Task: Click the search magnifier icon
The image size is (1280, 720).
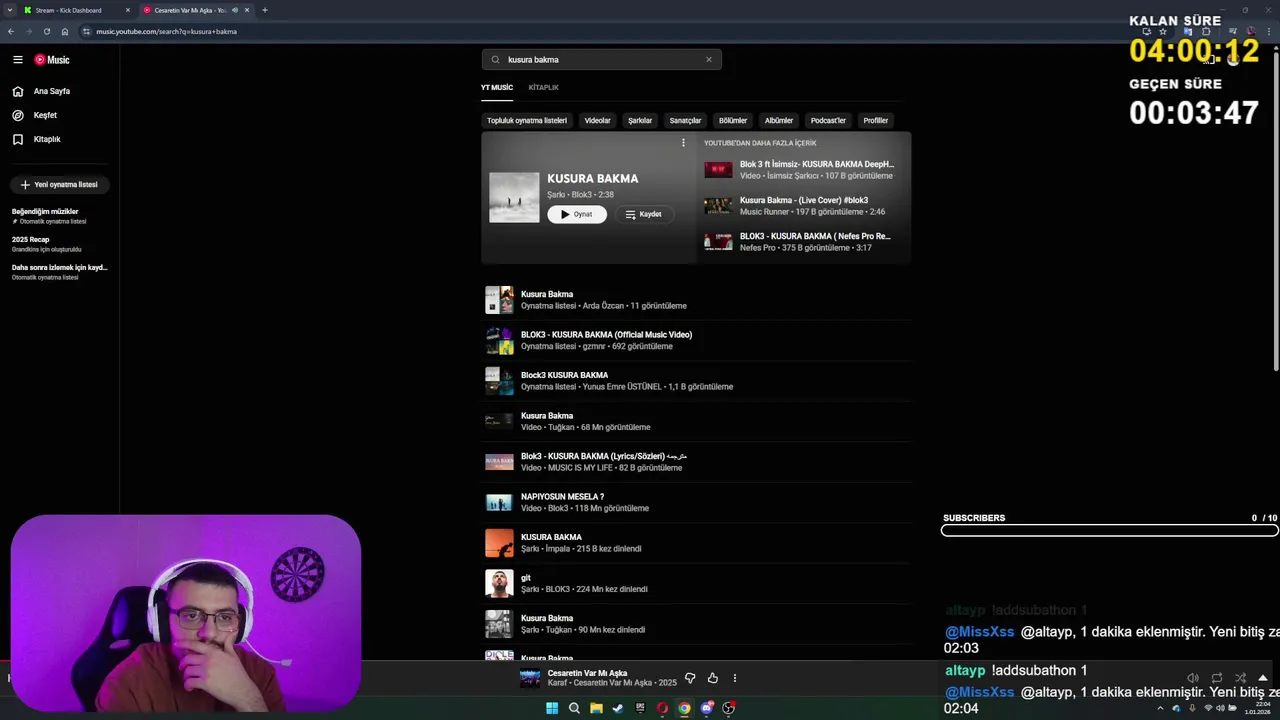Action: pyautogui.click(x=495, y=59)
